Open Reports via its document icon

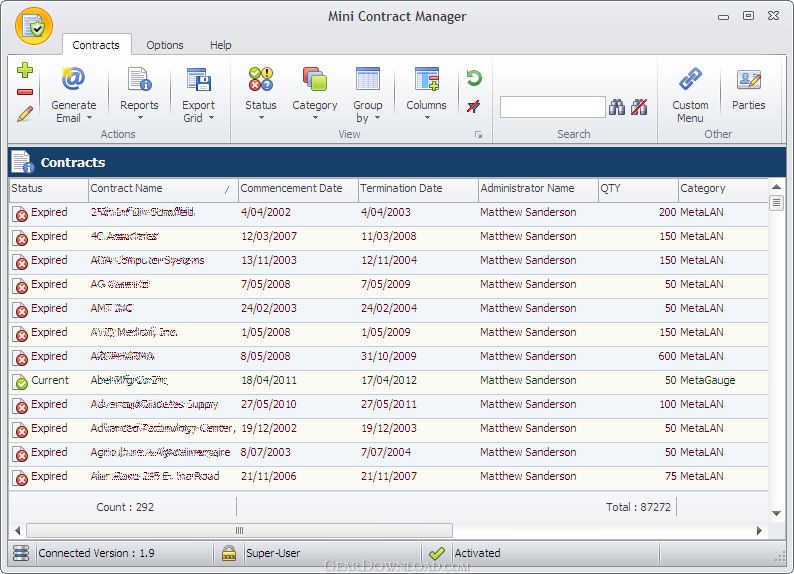click(139, 78)
